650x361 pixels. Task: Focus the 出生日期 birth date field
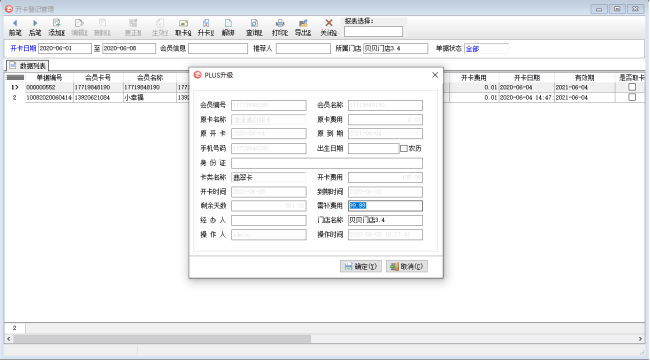tap(374, 148)
